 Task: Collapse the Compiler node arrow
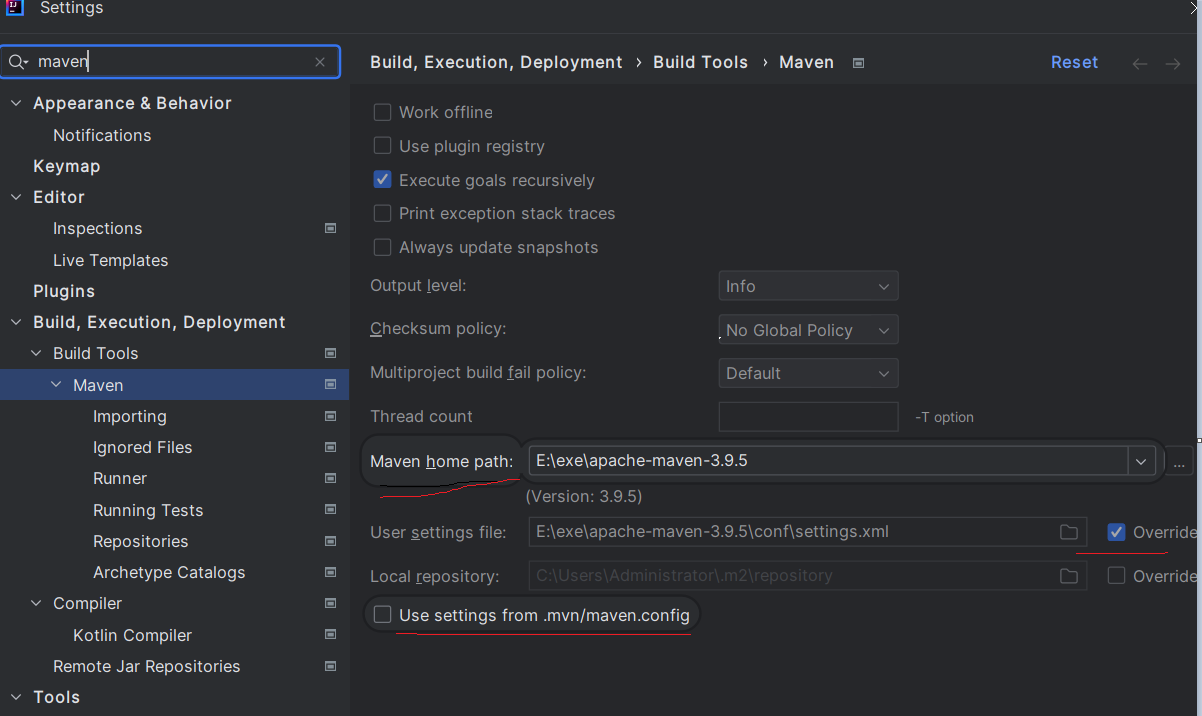point(36,603)
